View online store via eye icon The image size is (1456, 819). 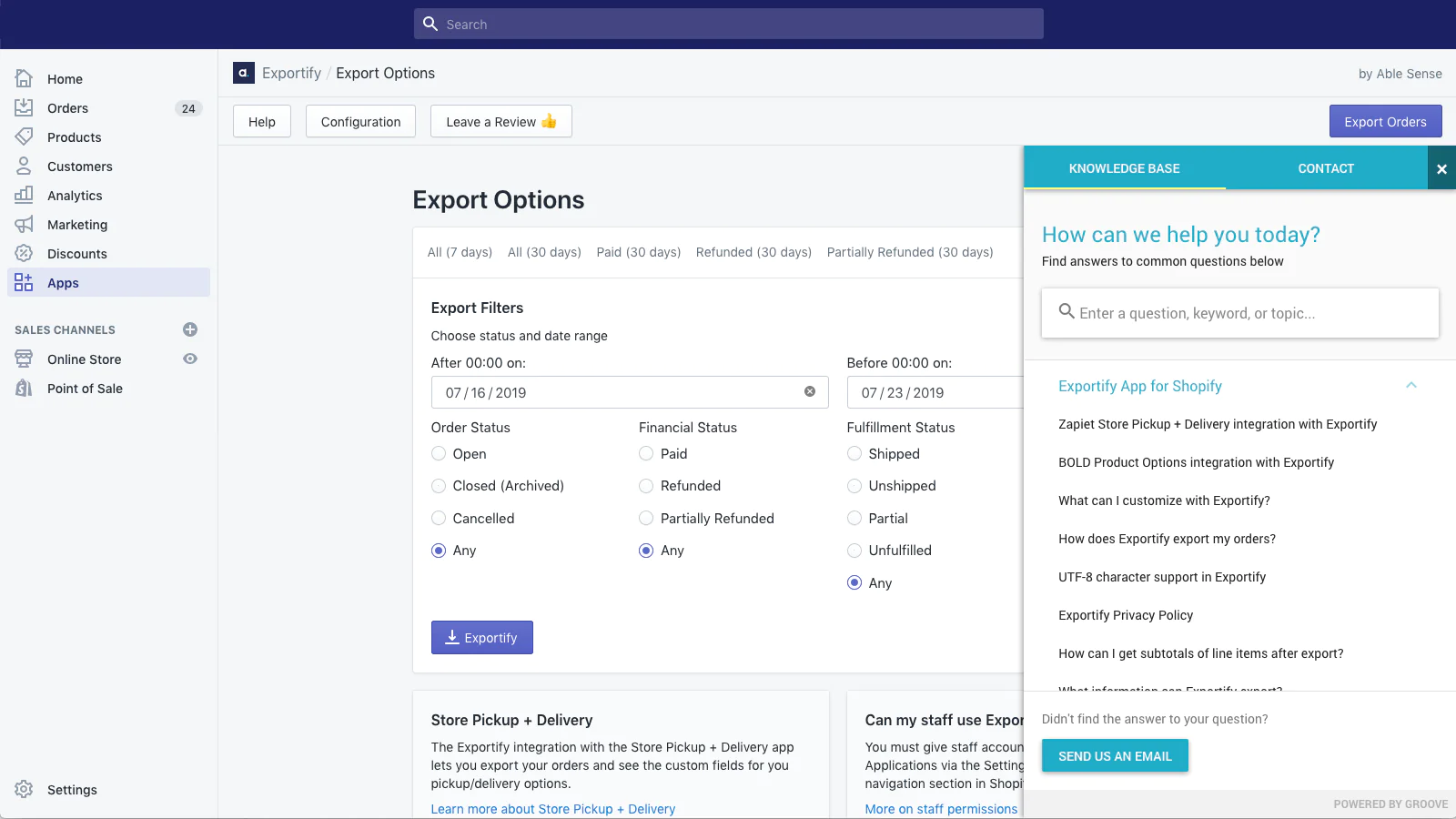(x=190, y=359)
